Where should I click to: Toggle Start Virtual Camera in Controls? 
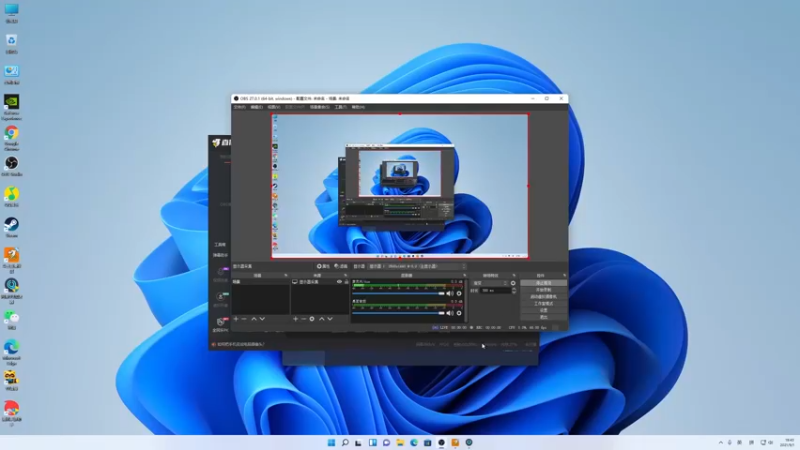point(543,296)
